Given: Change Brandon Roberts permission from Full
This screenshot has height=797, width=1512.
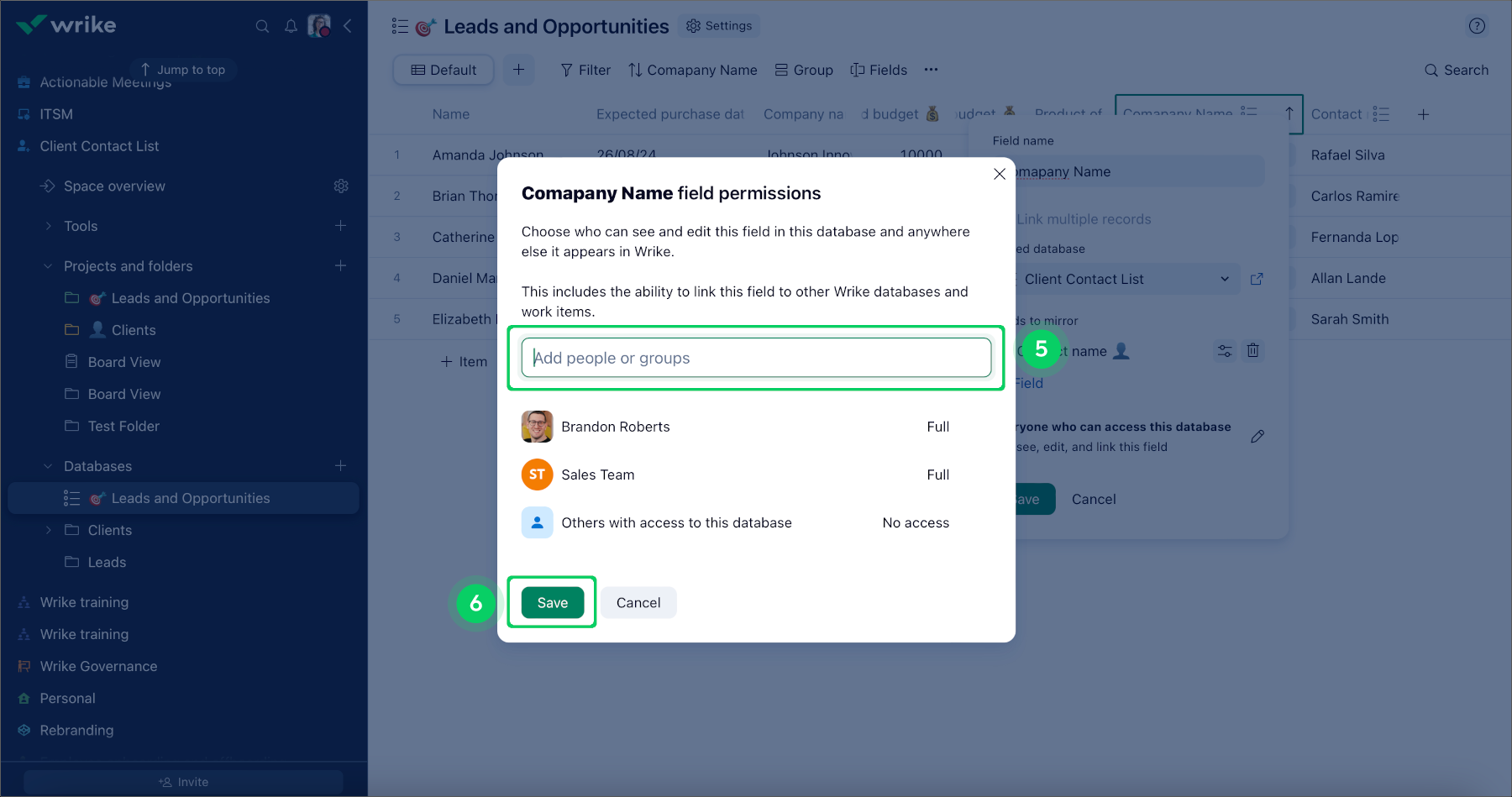Looking at the screenshot, I should tap(937, 427).
